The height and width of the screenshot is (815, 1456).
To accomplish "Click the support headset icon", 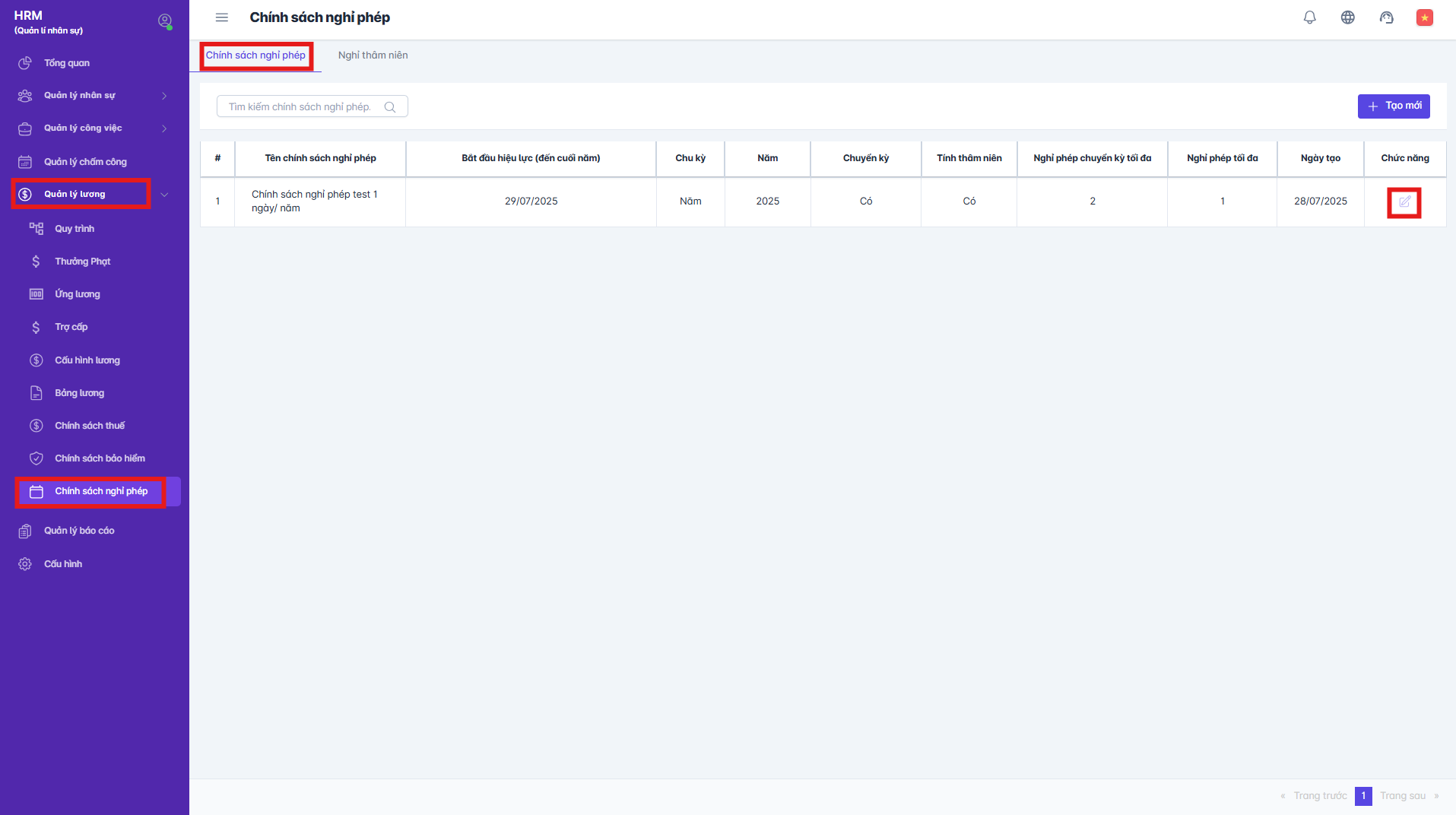I will click(x=1386, y=17).
